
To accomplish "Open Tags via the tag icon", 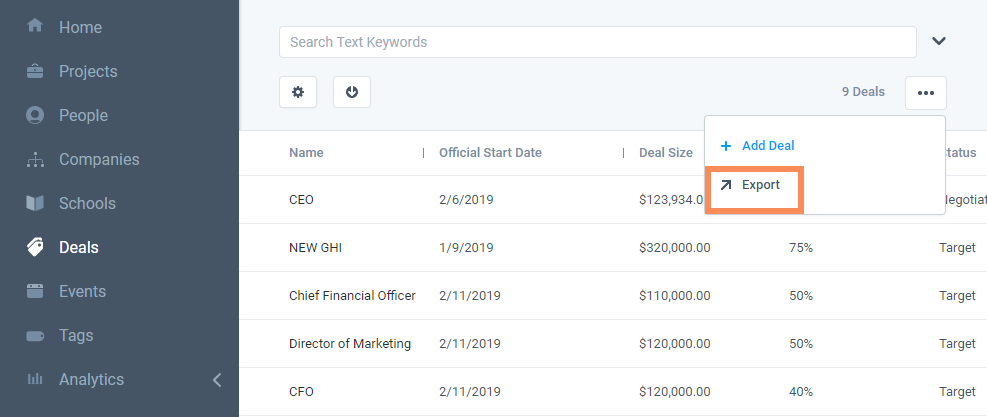I will (35, 335).
